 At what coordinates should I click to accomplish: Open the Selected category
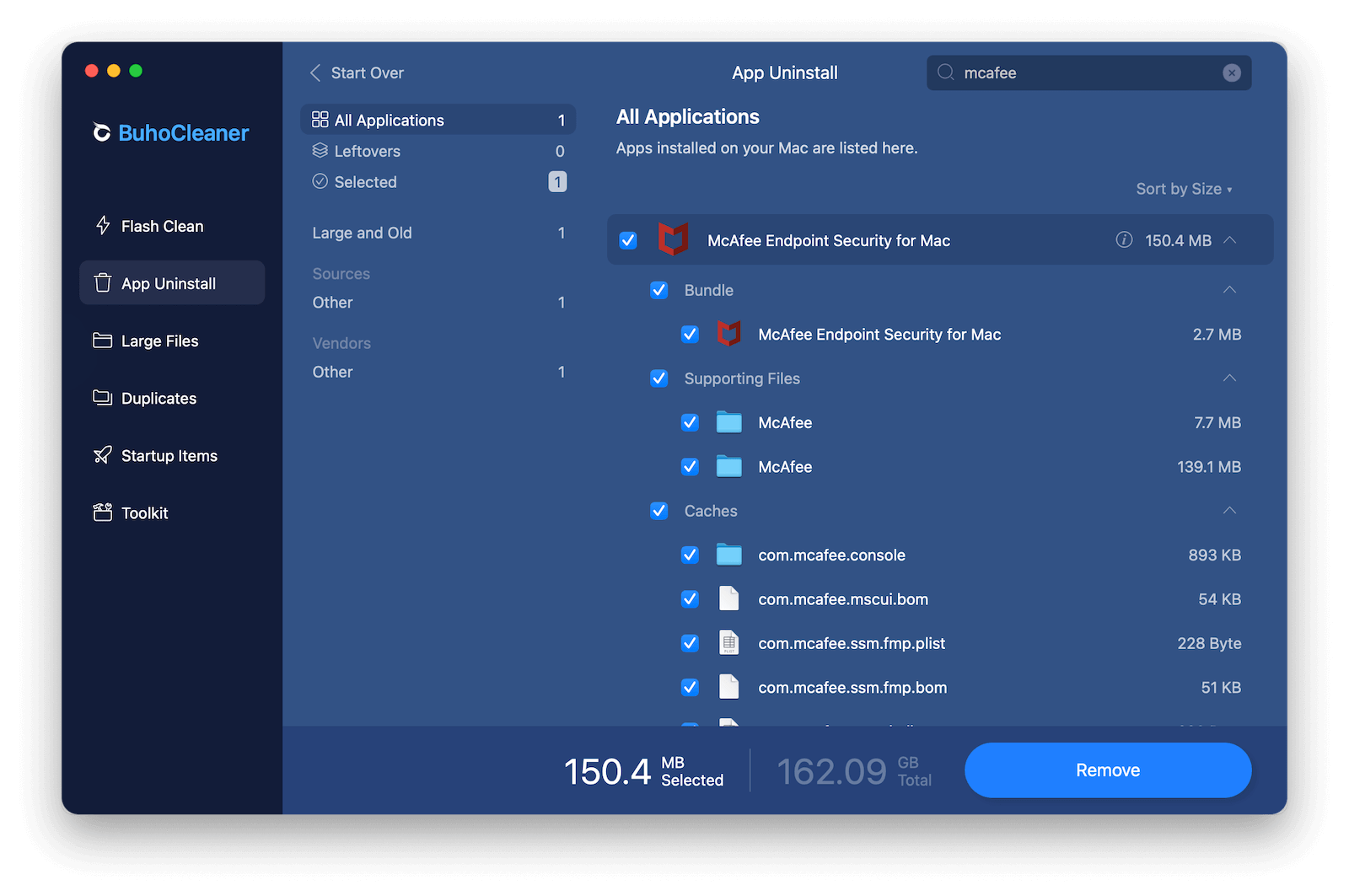[438, 181]
